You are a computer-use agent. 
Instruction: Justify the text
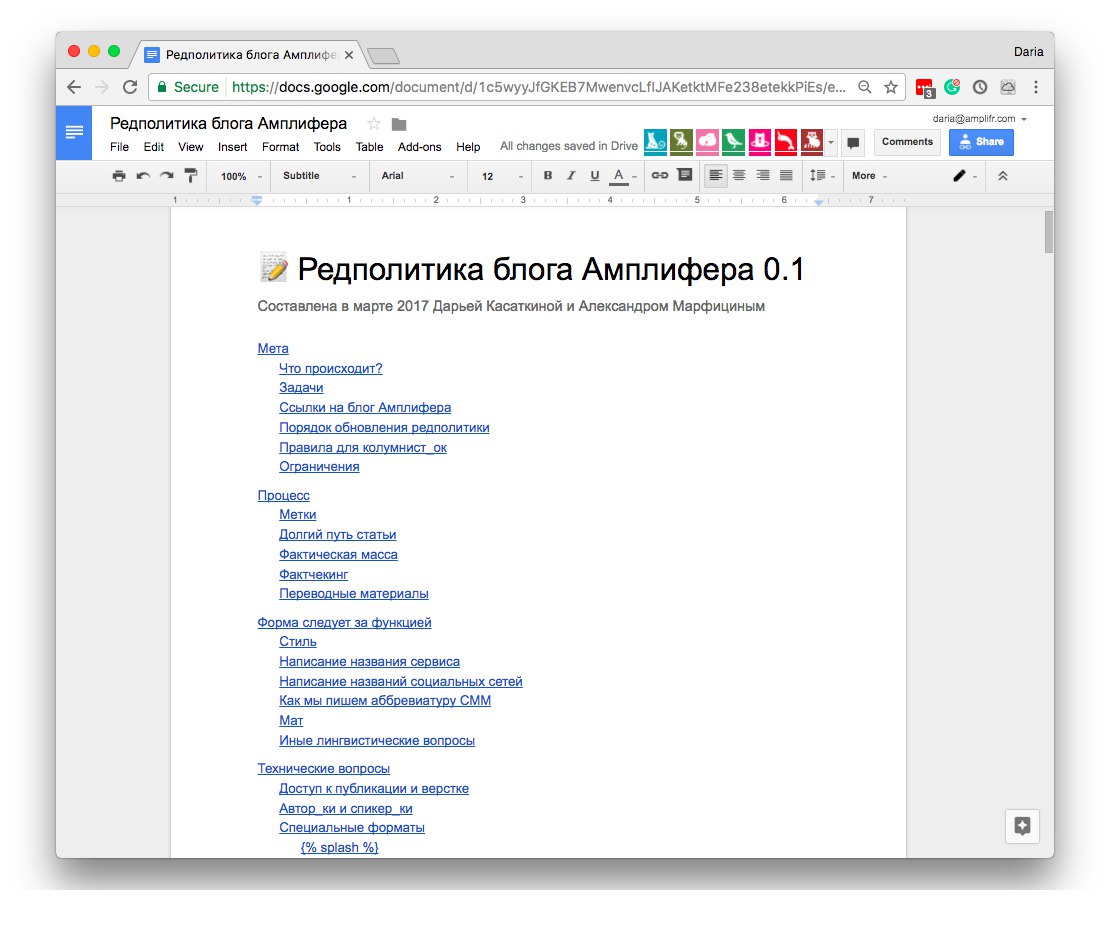click(786, 175)
